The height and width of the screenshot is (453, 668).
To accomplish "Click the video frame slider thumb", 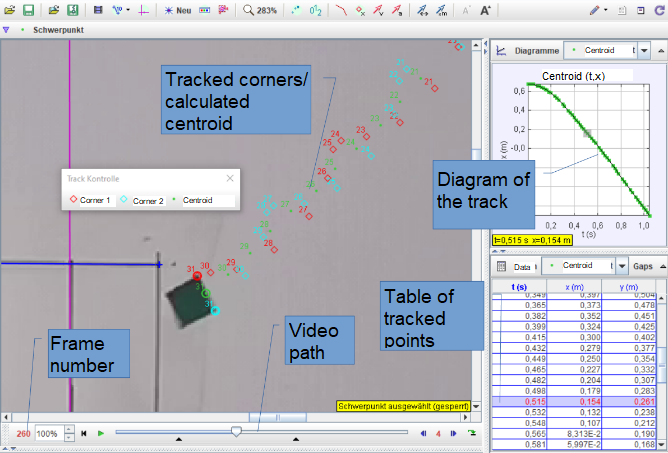I will 236,431.
